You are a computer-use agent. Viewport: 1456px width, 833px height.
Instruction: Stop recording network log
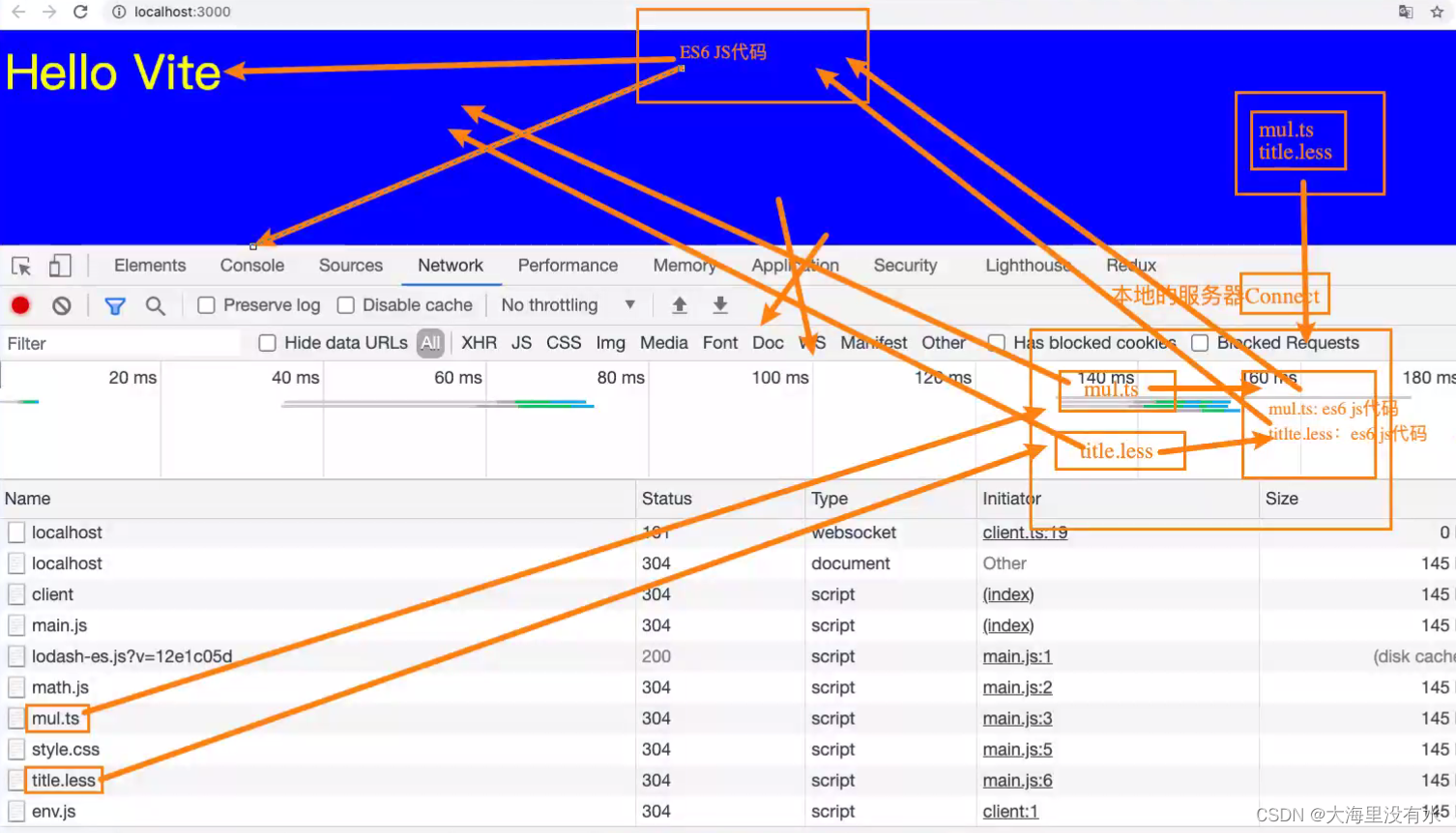coord(20,305)
